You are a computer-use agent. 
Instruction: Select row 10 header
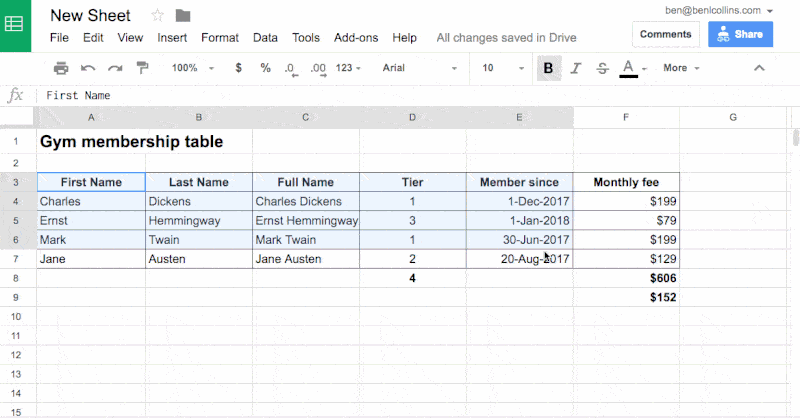pos(16,316)
